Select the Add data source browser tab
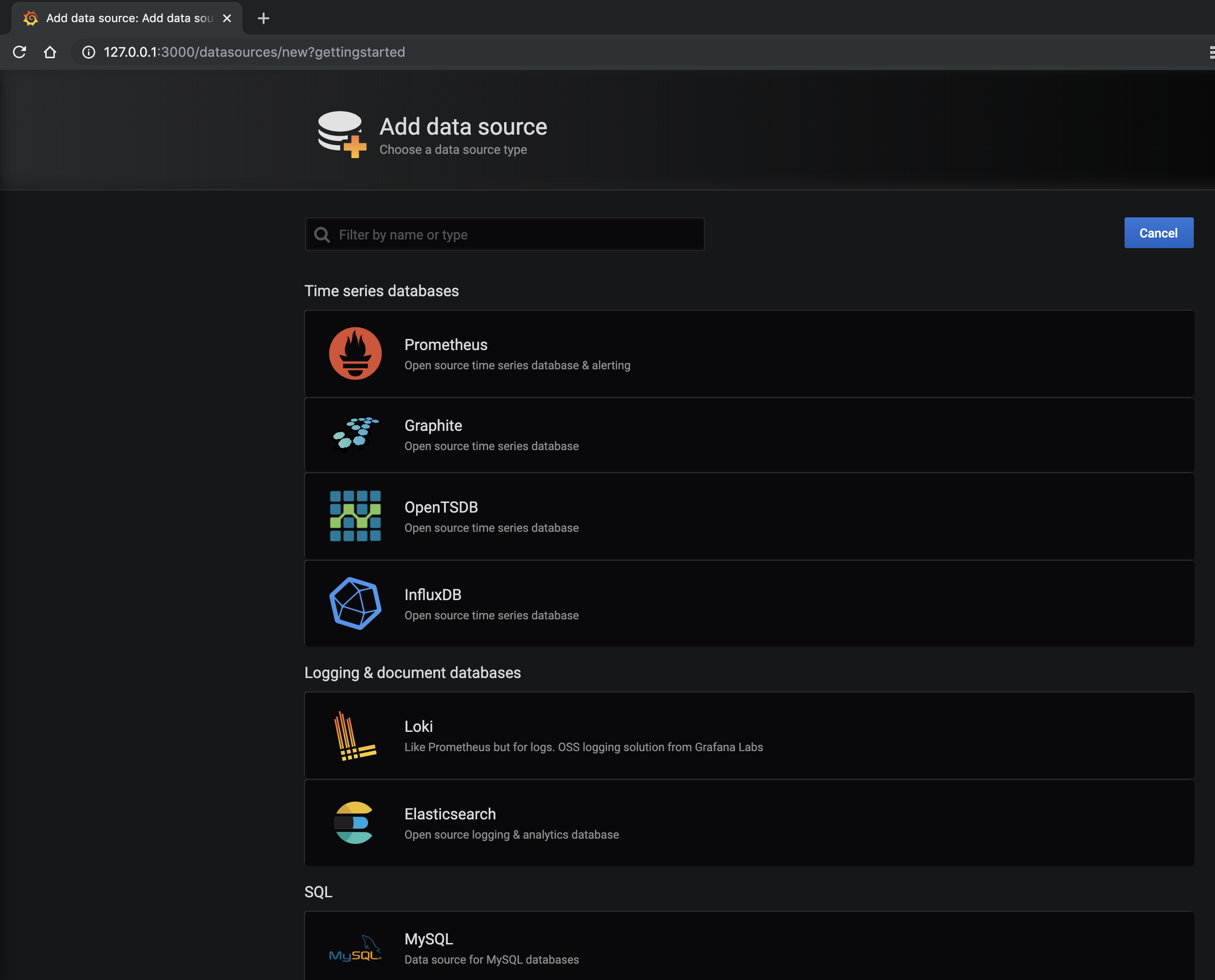This screenshot has width=1215, height=980. pos(127,18)
